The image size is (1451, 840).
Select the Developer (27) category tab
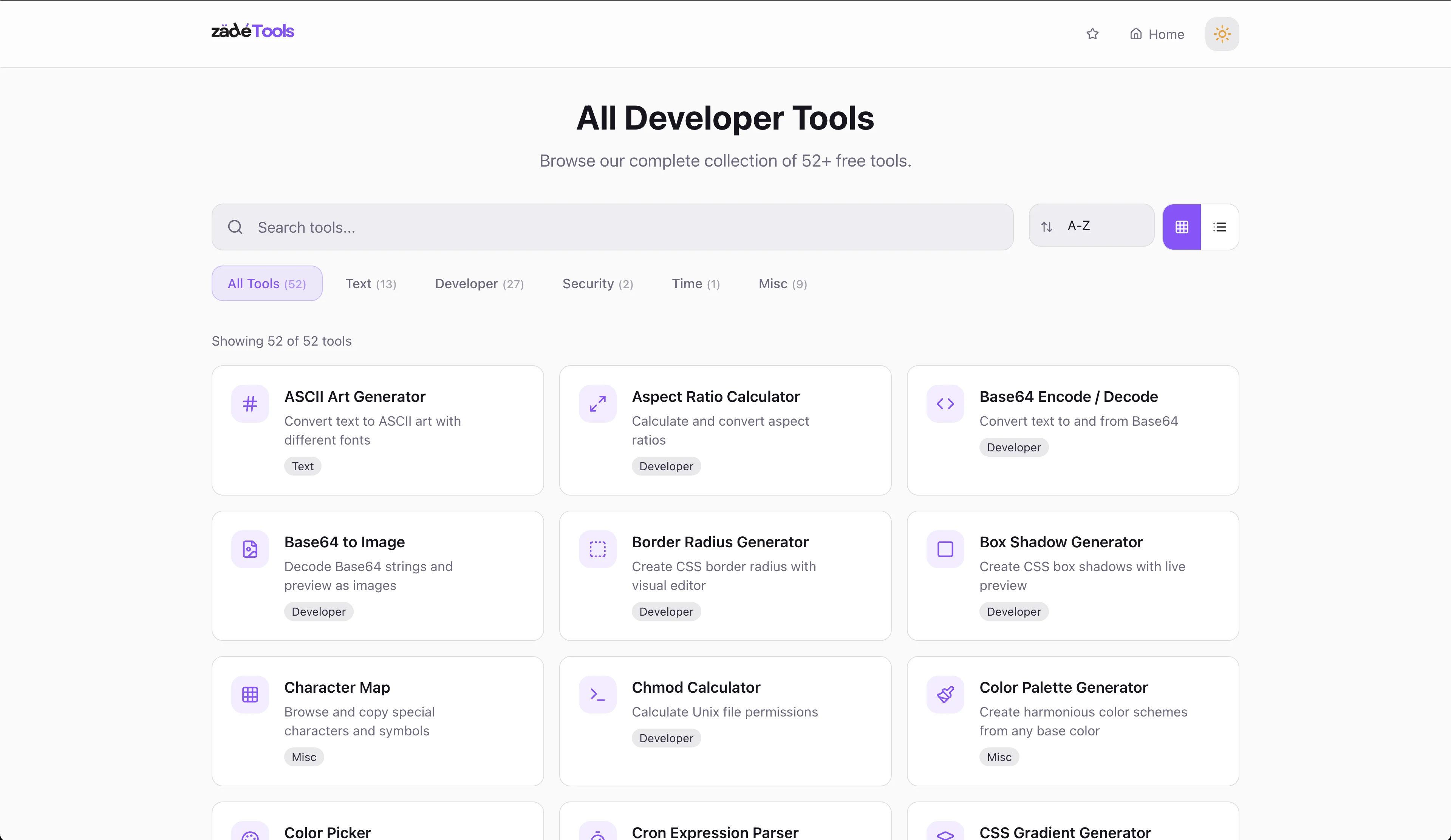[x=479, y=284]
